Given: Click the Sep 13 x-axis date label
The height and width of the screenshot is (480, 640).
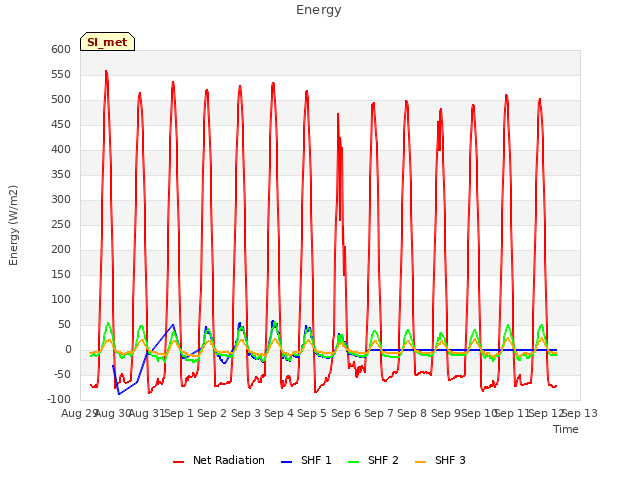Looking at the screenshot, I should [x=580, y=413].
